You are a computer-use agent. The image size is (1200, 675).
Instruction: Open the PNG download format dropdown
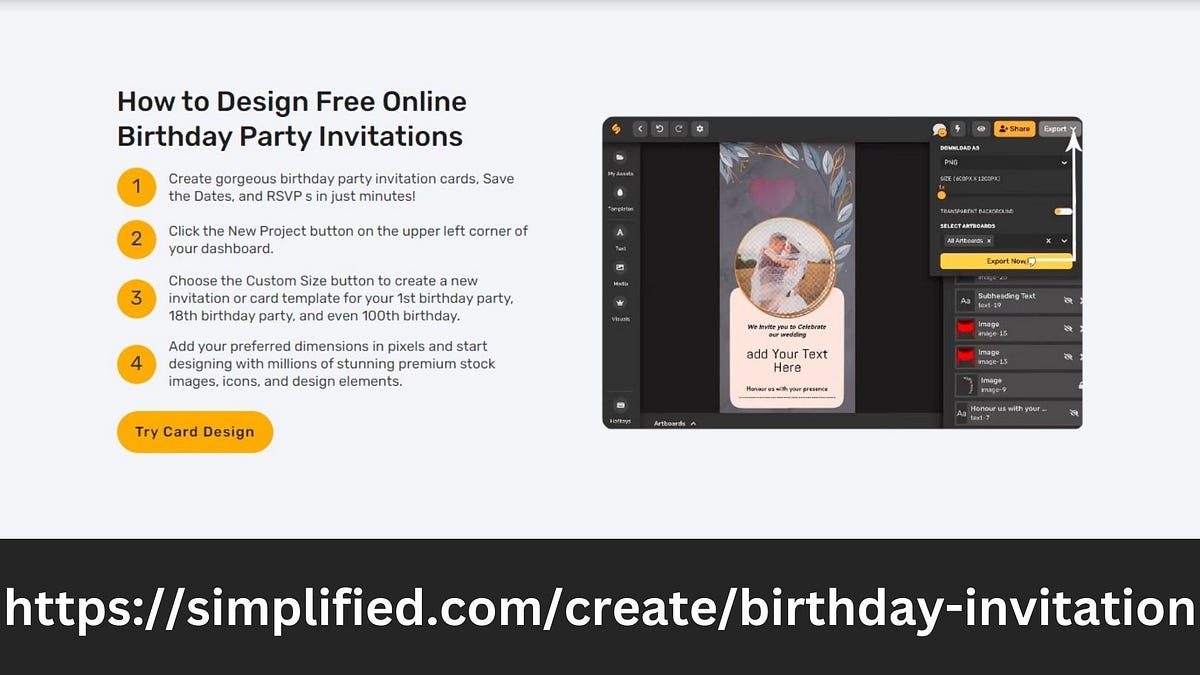click(x=1006, y=162)
